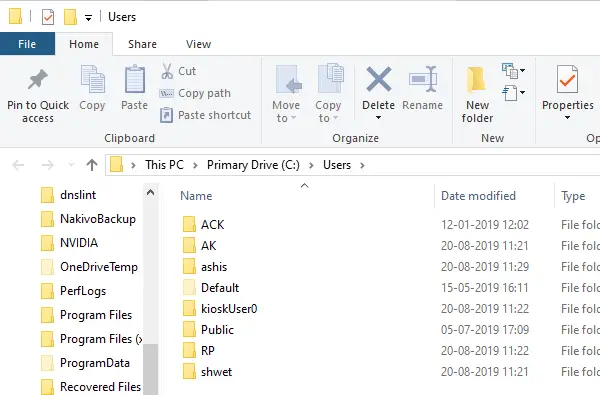The width and height of the screenshot is (600, 395).
Task: Click the Paste clipboard icon
Action: point(135,79)
